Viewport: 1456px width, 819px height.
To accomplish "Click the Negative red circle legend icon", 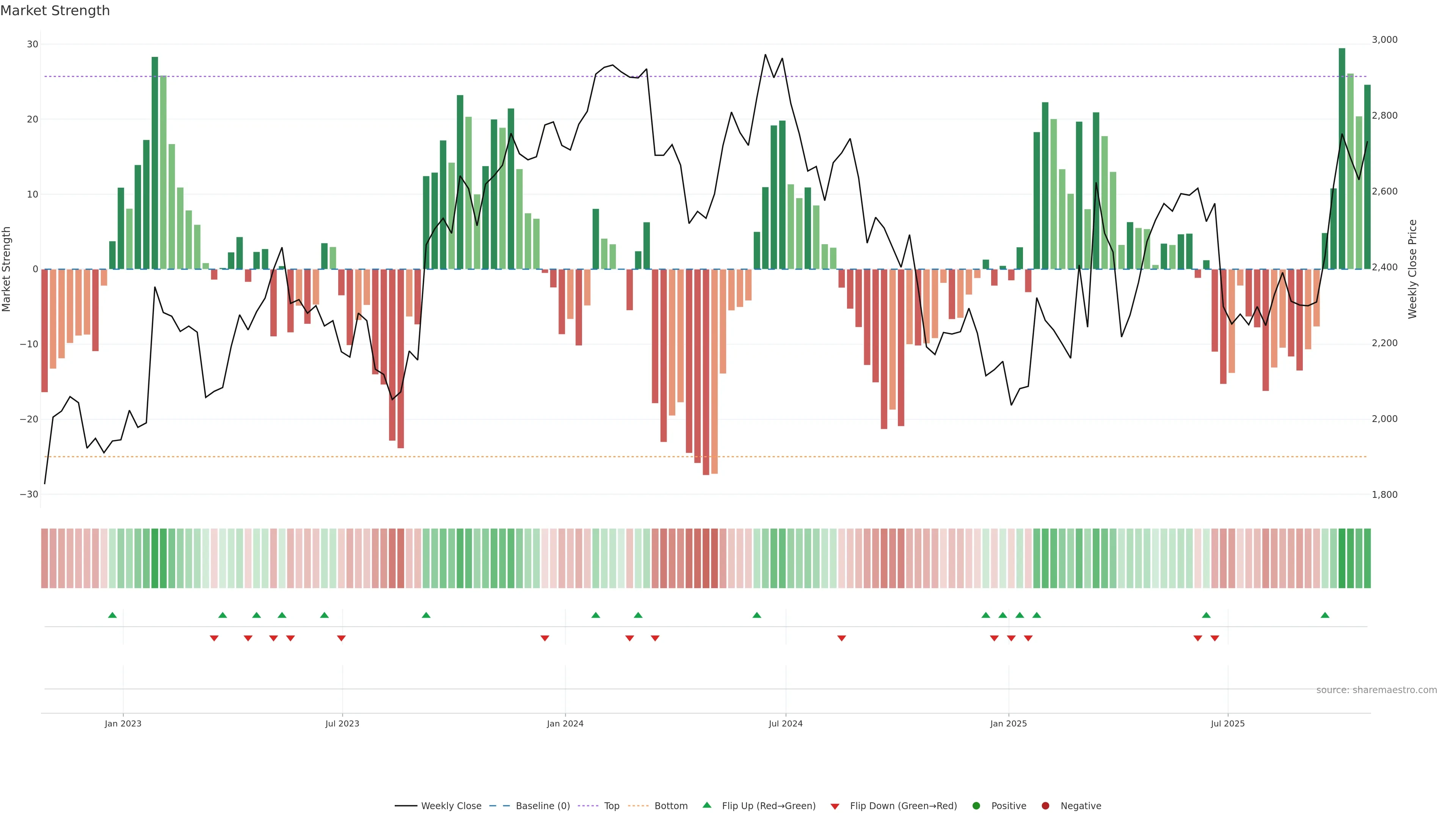I will (x=1045, y=806).
